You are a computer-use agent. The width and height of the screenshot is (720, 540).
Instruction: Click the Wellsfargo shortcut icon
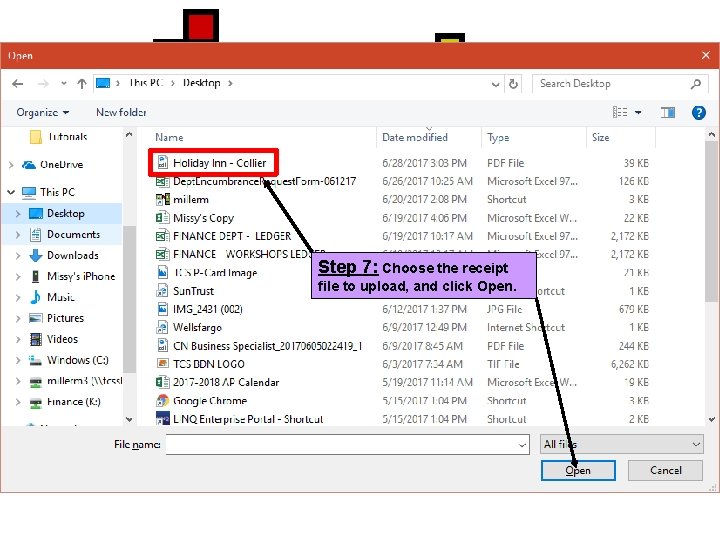pos(163,327)
